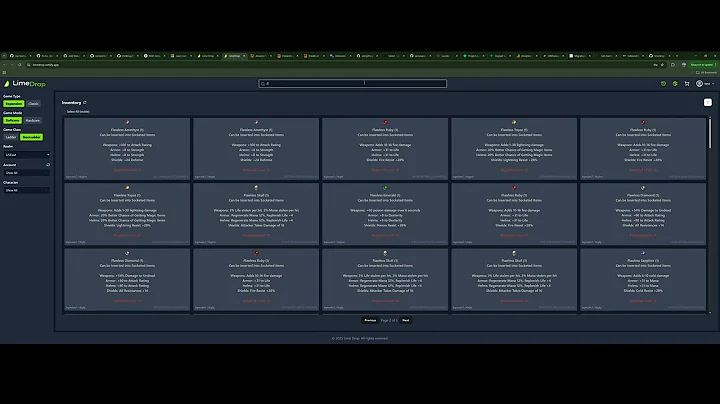Select Expansion game type
Screen dimensions: 720x404
[x=13, y=104]
